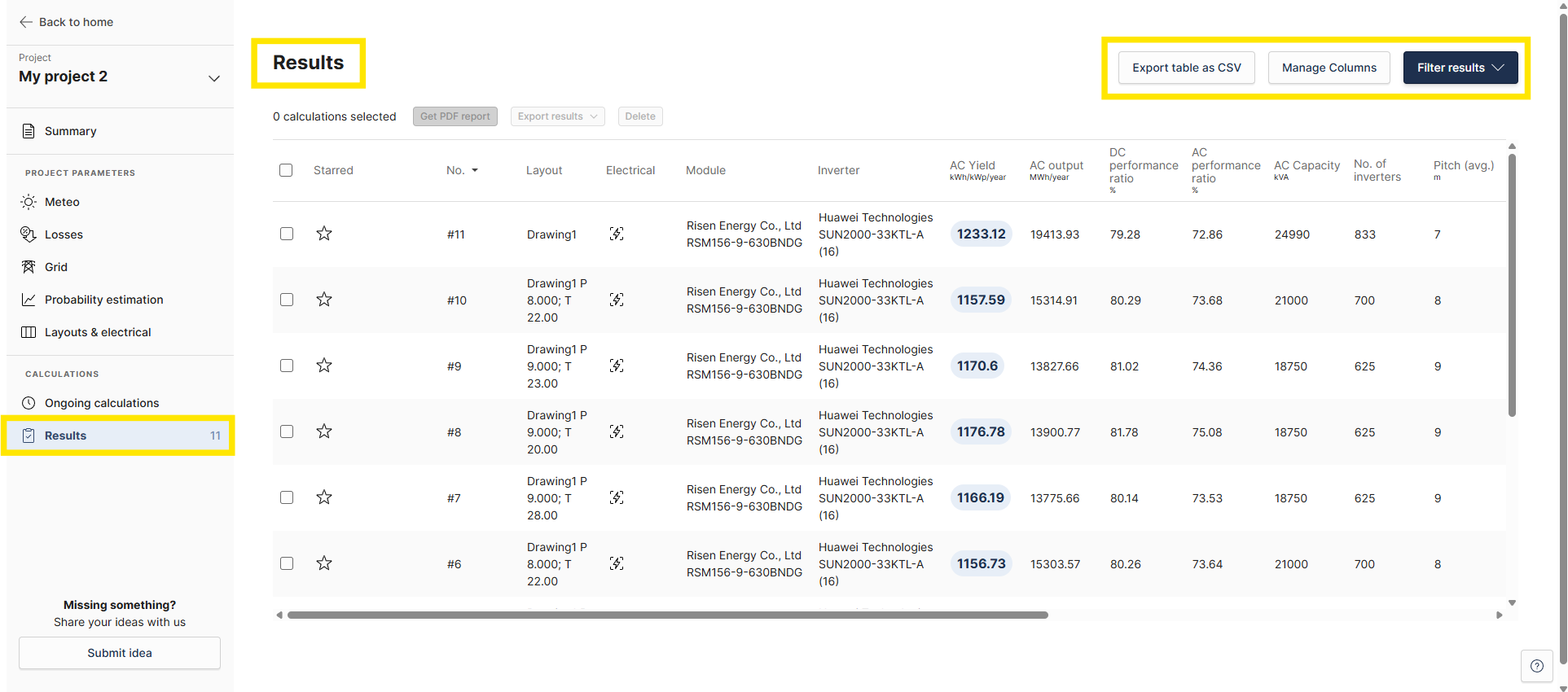Select the Grid pylon icon
The image size is (1568, 692).
(x=29, y=267)
